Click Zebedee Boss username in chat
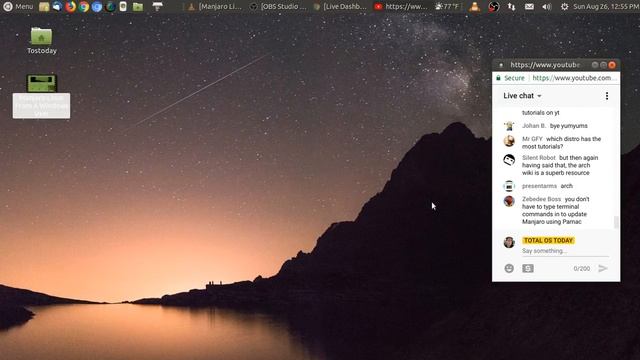Viewport: 640px width, 360px height. tap(541, 199)
